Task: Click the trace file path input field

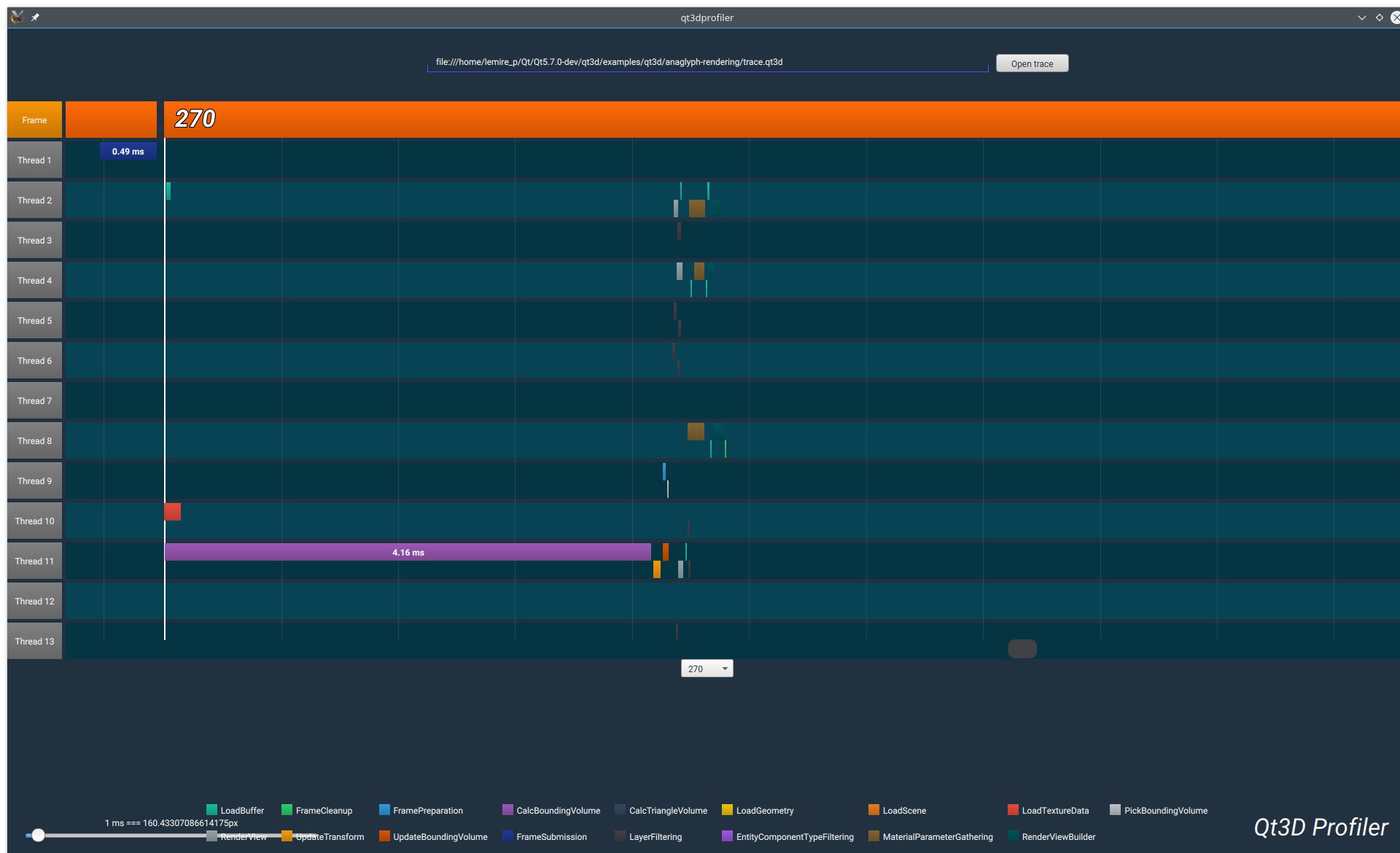Action: click(x=707, y=63)
